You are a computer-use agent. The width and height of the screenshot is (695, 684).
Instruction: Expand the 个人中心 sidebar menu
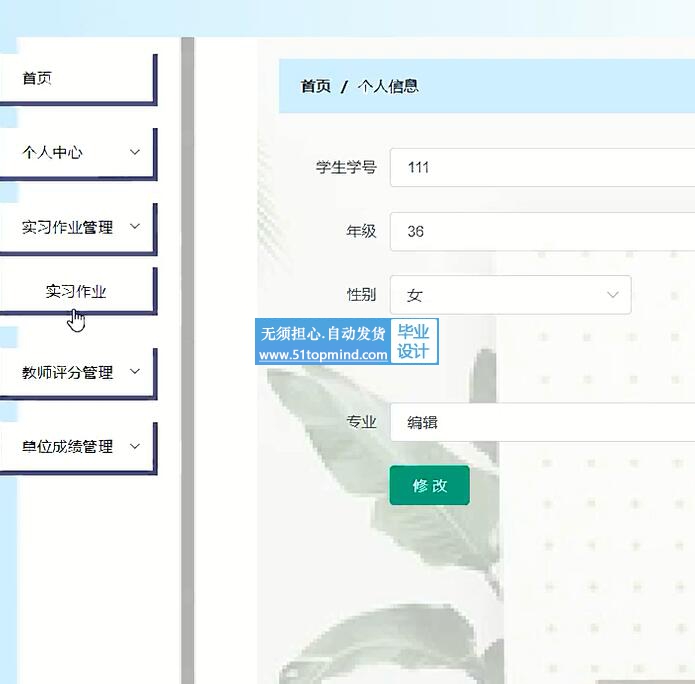coord(77,153)
